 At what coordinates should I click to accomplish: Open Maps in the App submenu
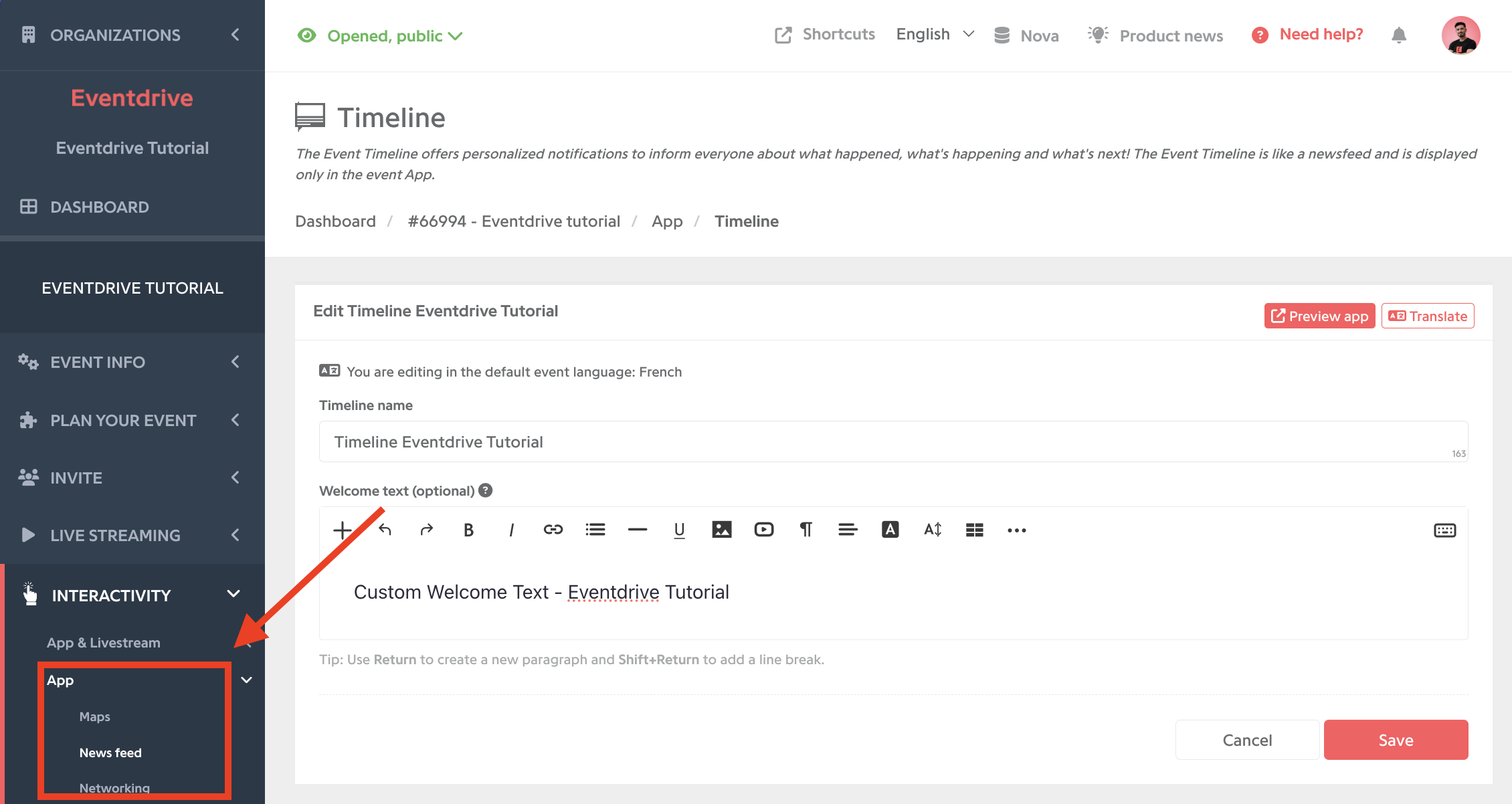[94, 716]
